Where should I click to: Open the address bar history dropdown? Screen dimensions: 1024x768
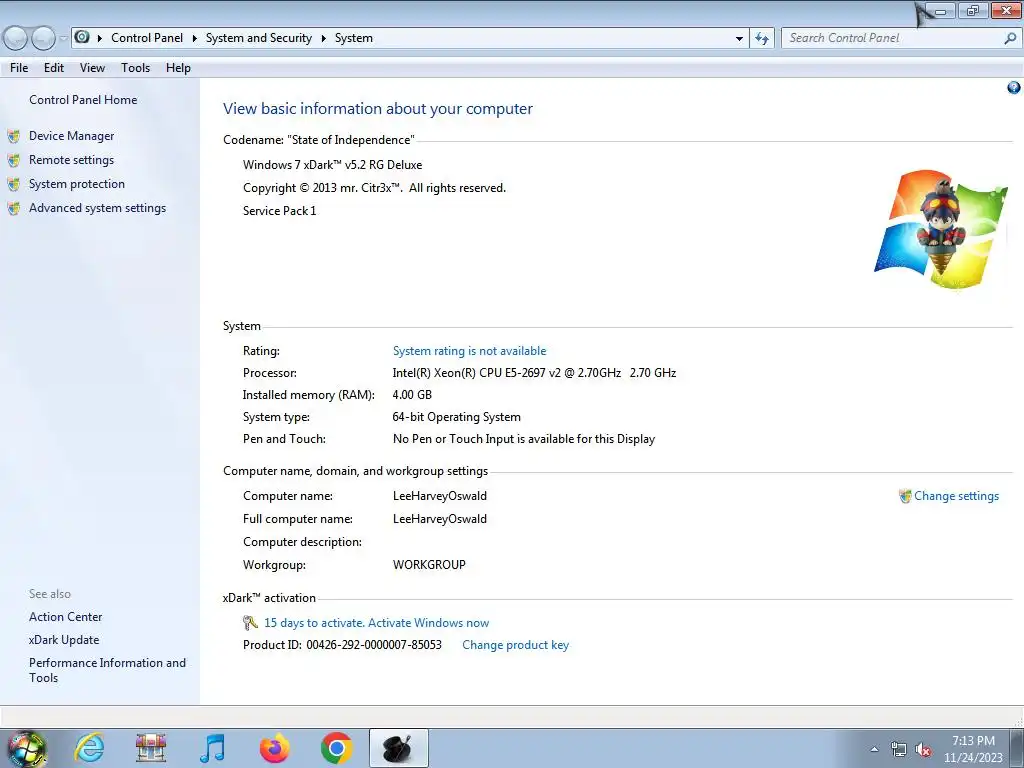pos(739,39)
